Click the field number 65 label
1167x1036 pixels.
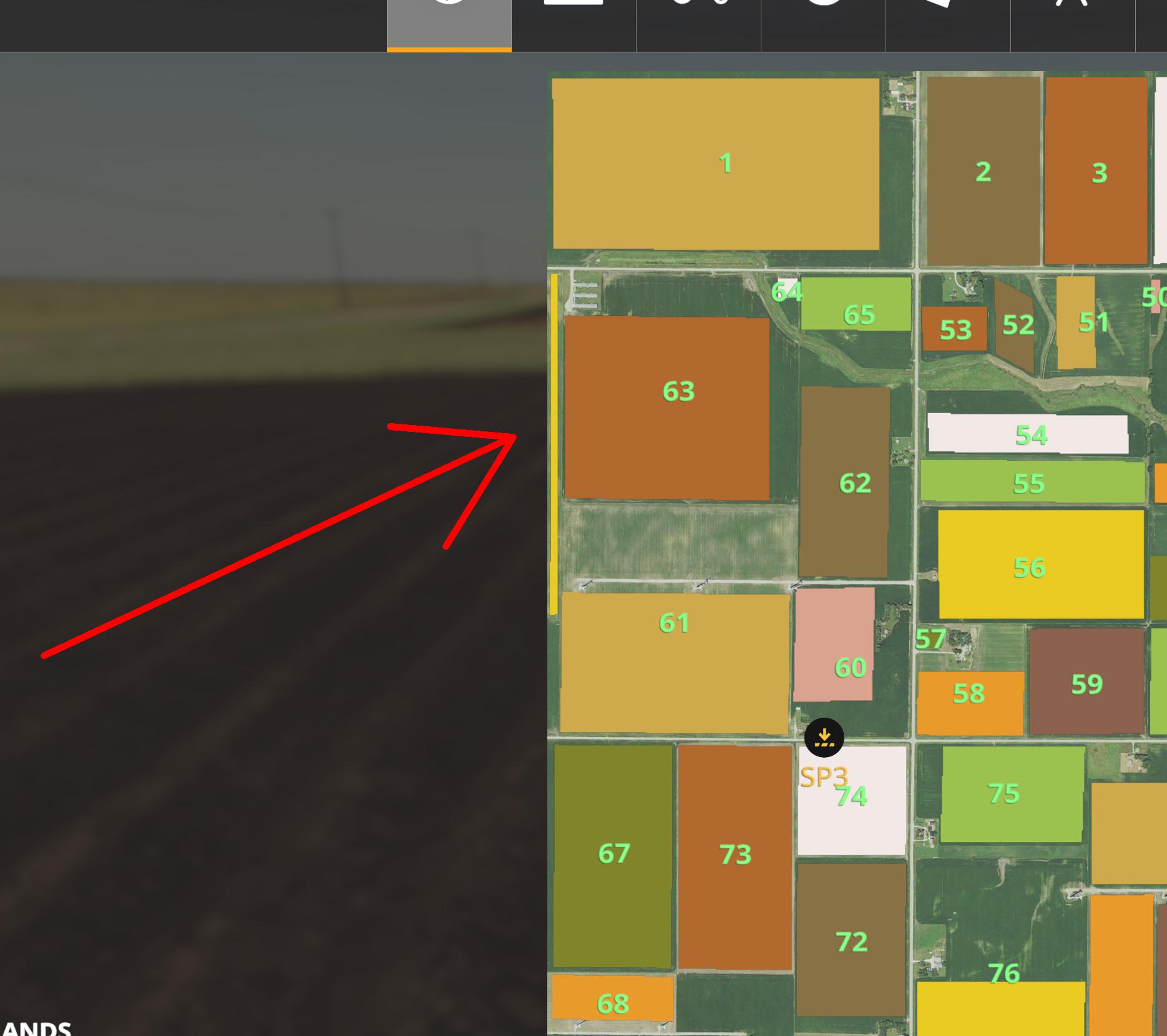pyautogui.click(x=859, y=315)
